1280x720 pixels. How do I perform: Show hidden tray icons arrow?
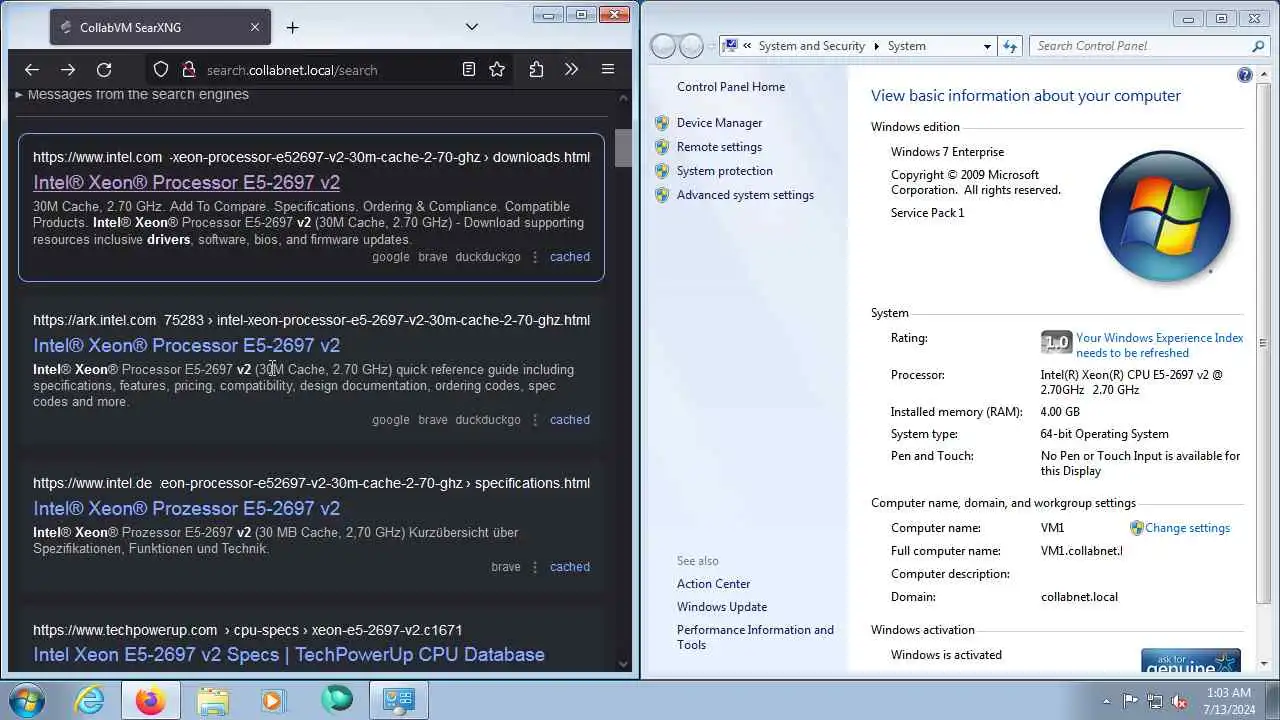[x=1106, y=701]
